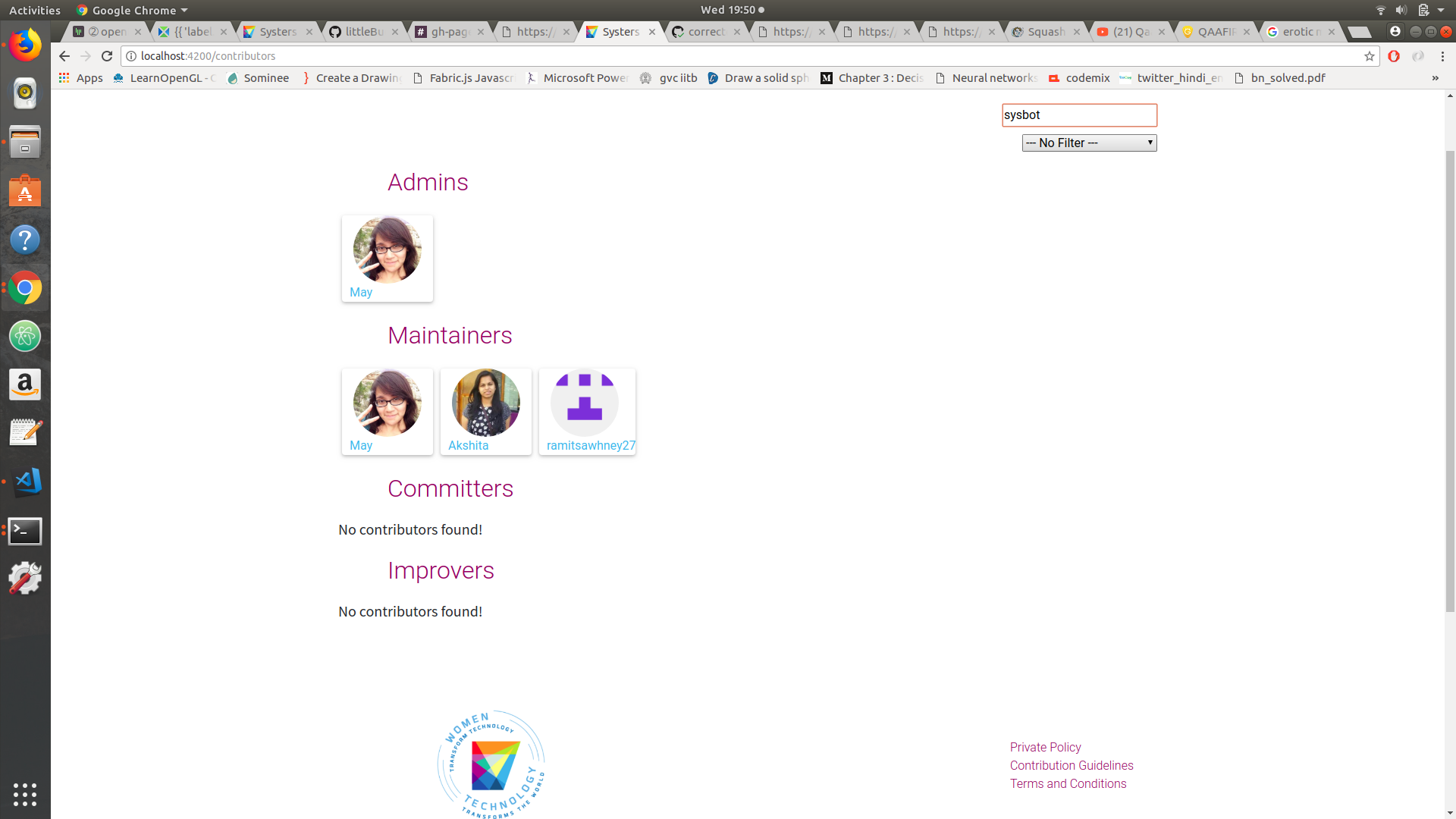Image resolution: width=1456 pixels, height=819 pixels.
Task: Open the Sominee bookmark
Action: (258, 77)
